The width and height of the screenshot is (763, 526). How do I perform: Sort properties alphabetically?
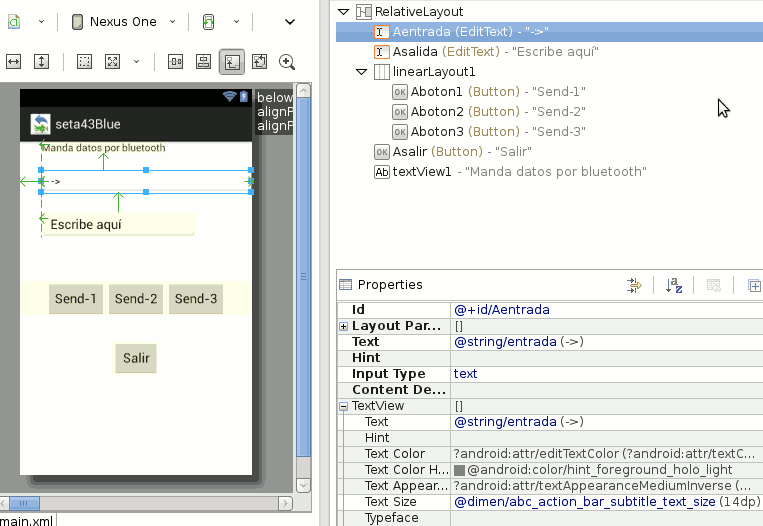[674, 285]
